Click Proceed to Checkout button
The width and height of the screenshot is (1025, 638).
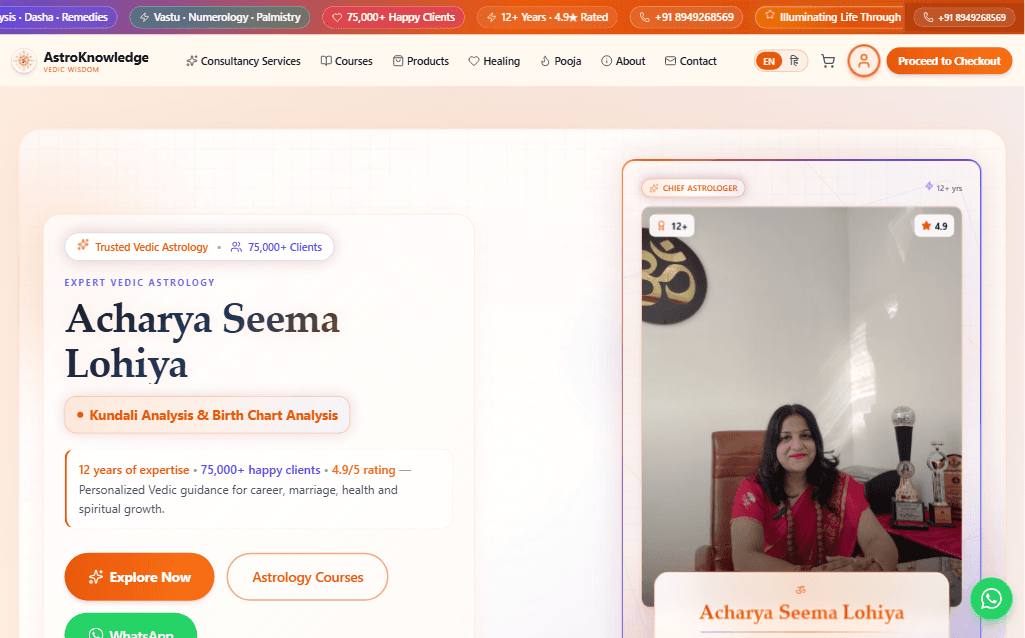[949, 61]
